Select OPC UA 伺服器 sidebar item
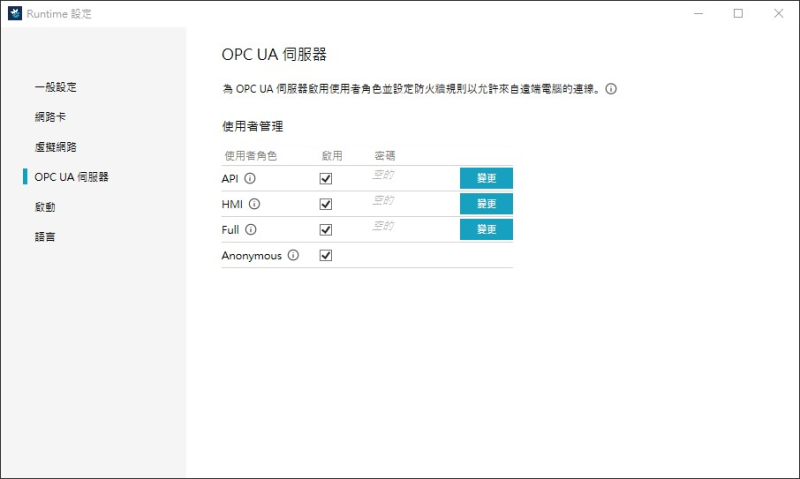The image size is (800, 479). [71, 177]
